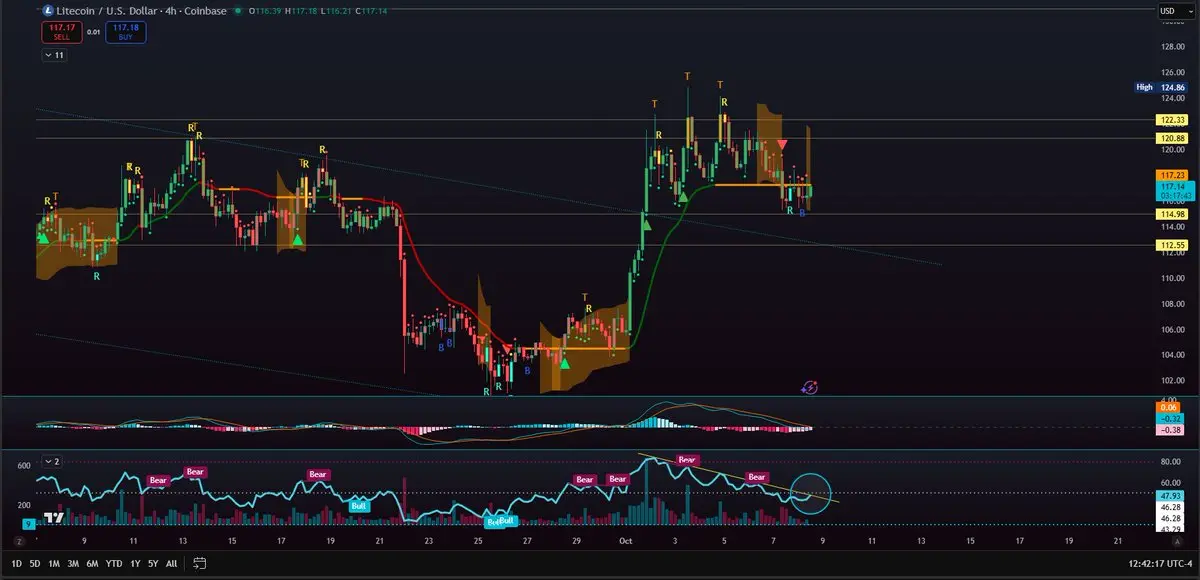This screenshot has width=1200, height=580.
Task: Select the 1M time range
Action: pyautogui.click(x=54, y=563)
